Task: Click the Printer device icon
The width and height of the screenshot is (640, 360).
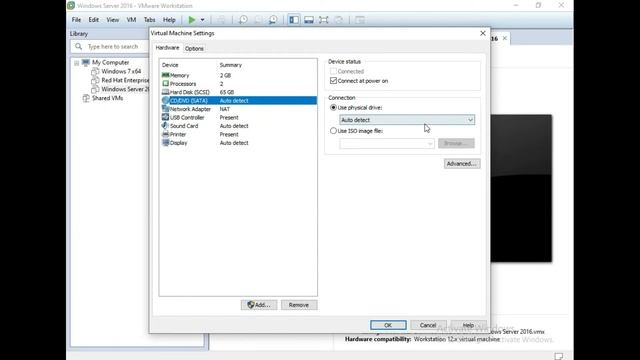Action: tap(165, 134)
